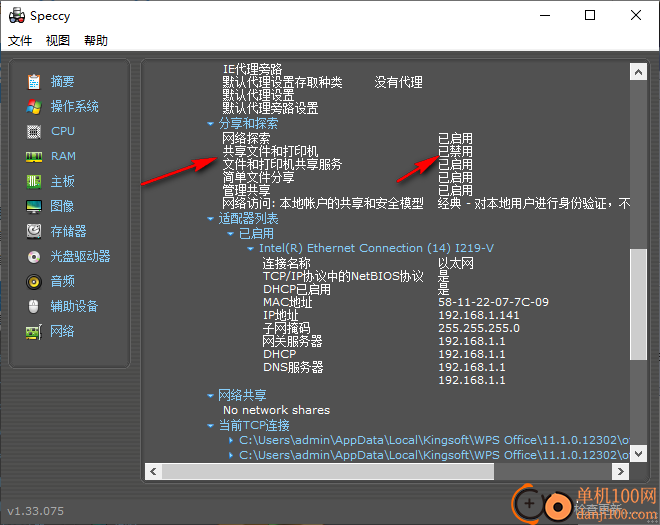Expand the second WPS Office TCP connection entry
The image size is (660, 525).
(231, 455)
